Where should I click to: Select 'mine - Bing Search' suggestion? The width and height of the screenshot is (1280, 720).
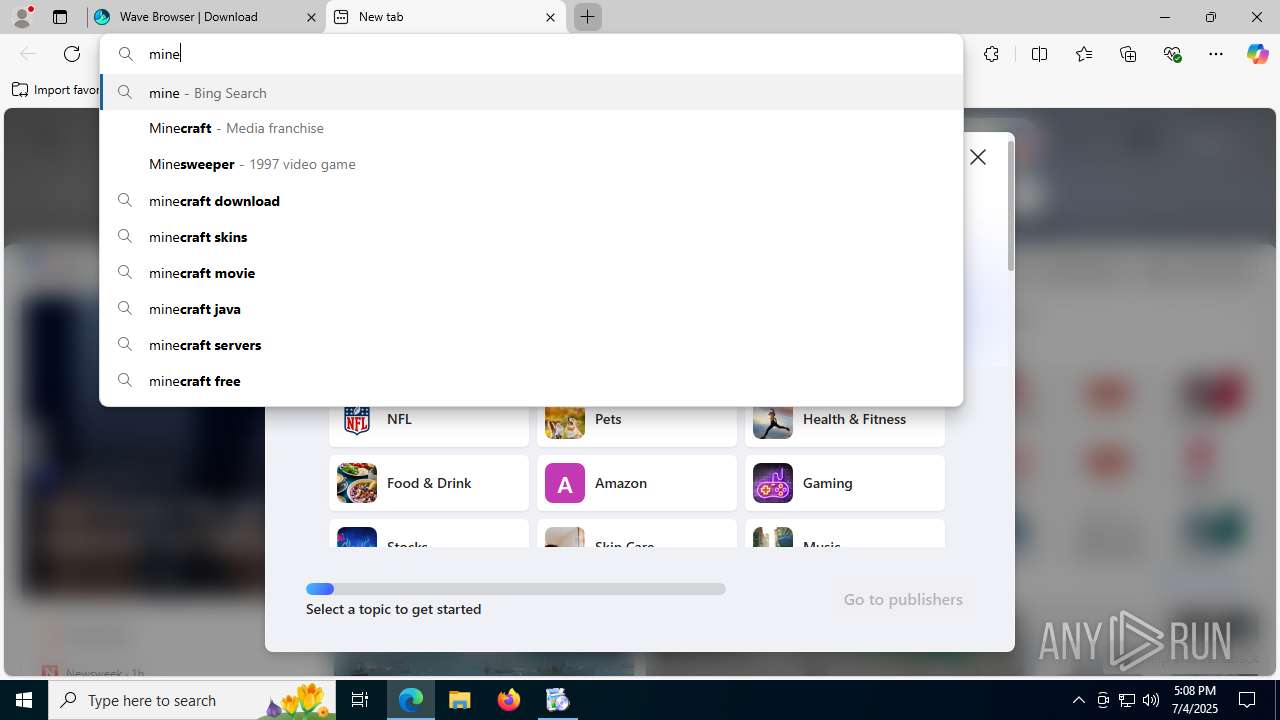tap(531, 92)
